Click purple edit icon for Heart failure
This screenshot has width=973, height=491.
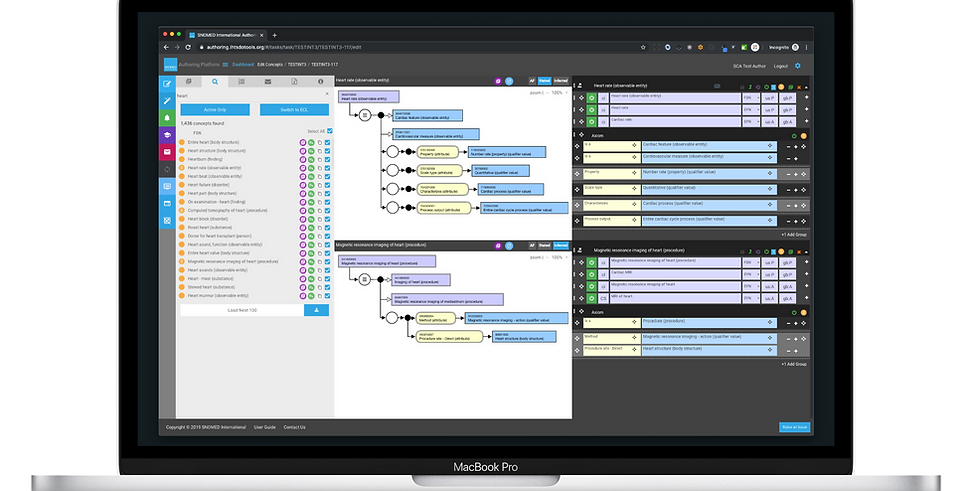(303, 185)
